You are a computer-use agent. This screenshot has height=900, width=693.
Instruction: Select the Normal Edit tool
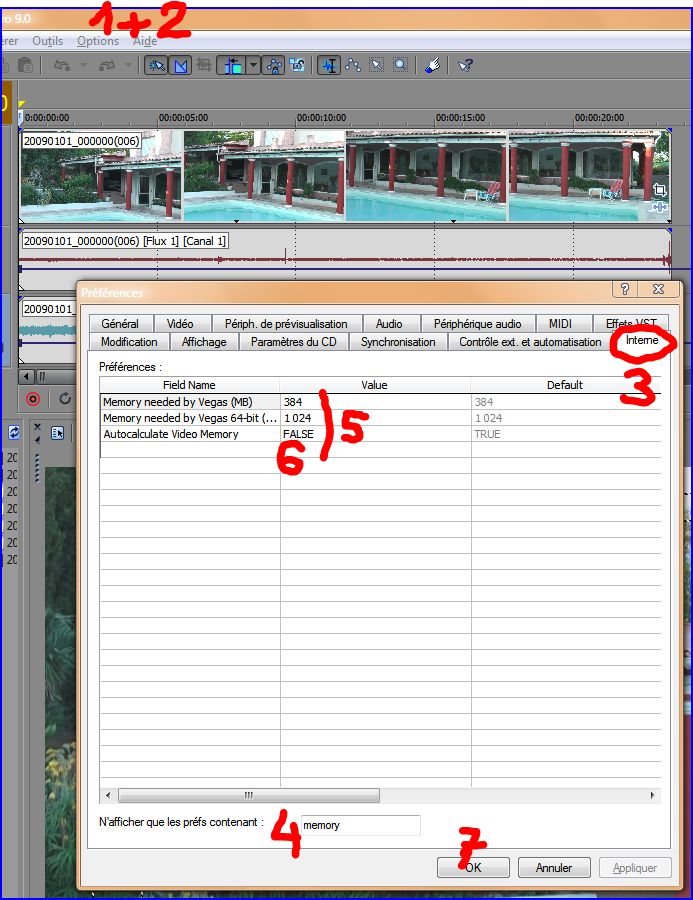click(330, 65)
